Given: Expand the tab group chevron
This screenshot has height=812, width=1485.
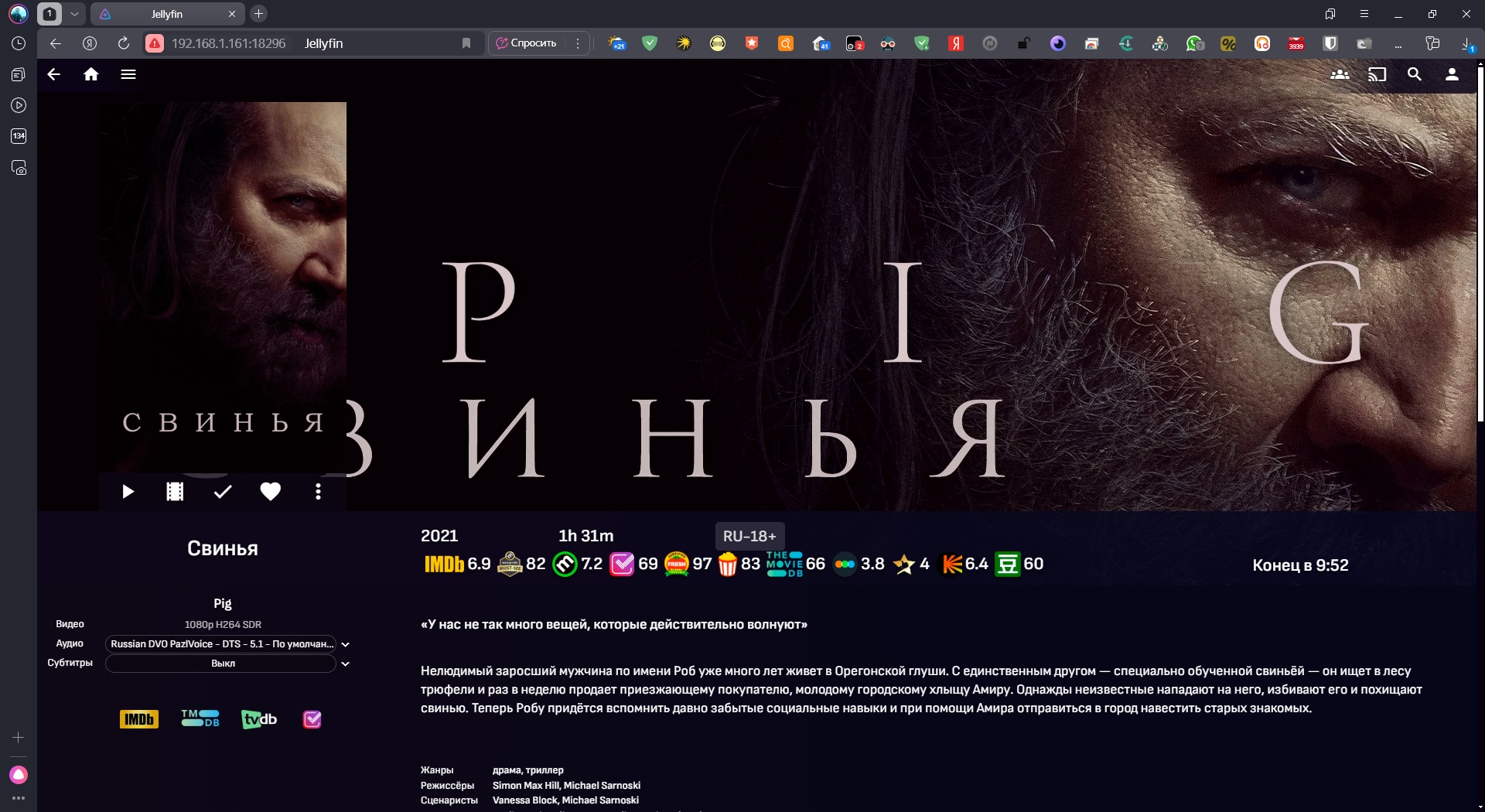Looking at the screenshot, I should coord(74,13).
